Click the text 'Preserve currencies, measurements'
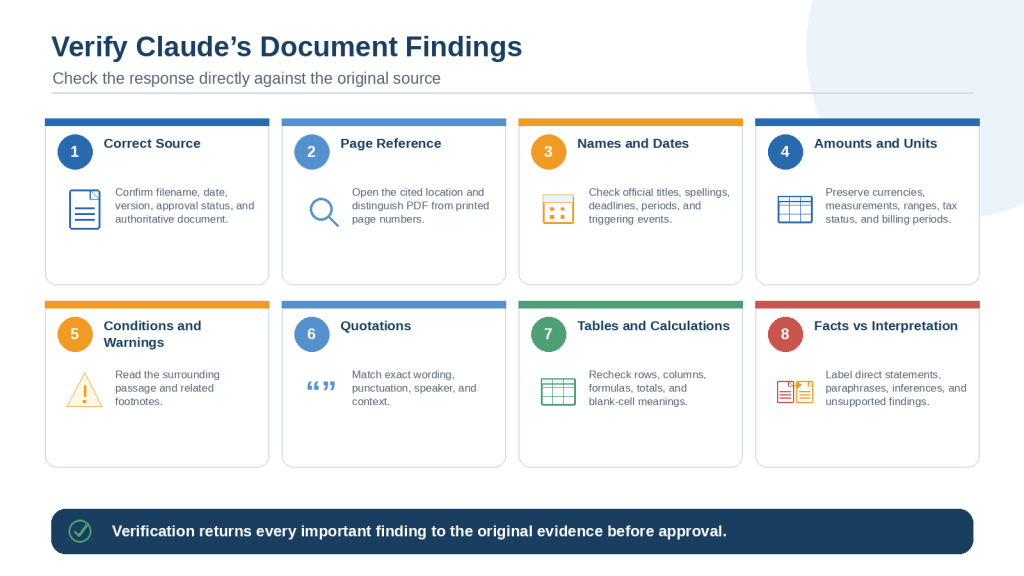The image size is (1024, 576). [891, 206]
